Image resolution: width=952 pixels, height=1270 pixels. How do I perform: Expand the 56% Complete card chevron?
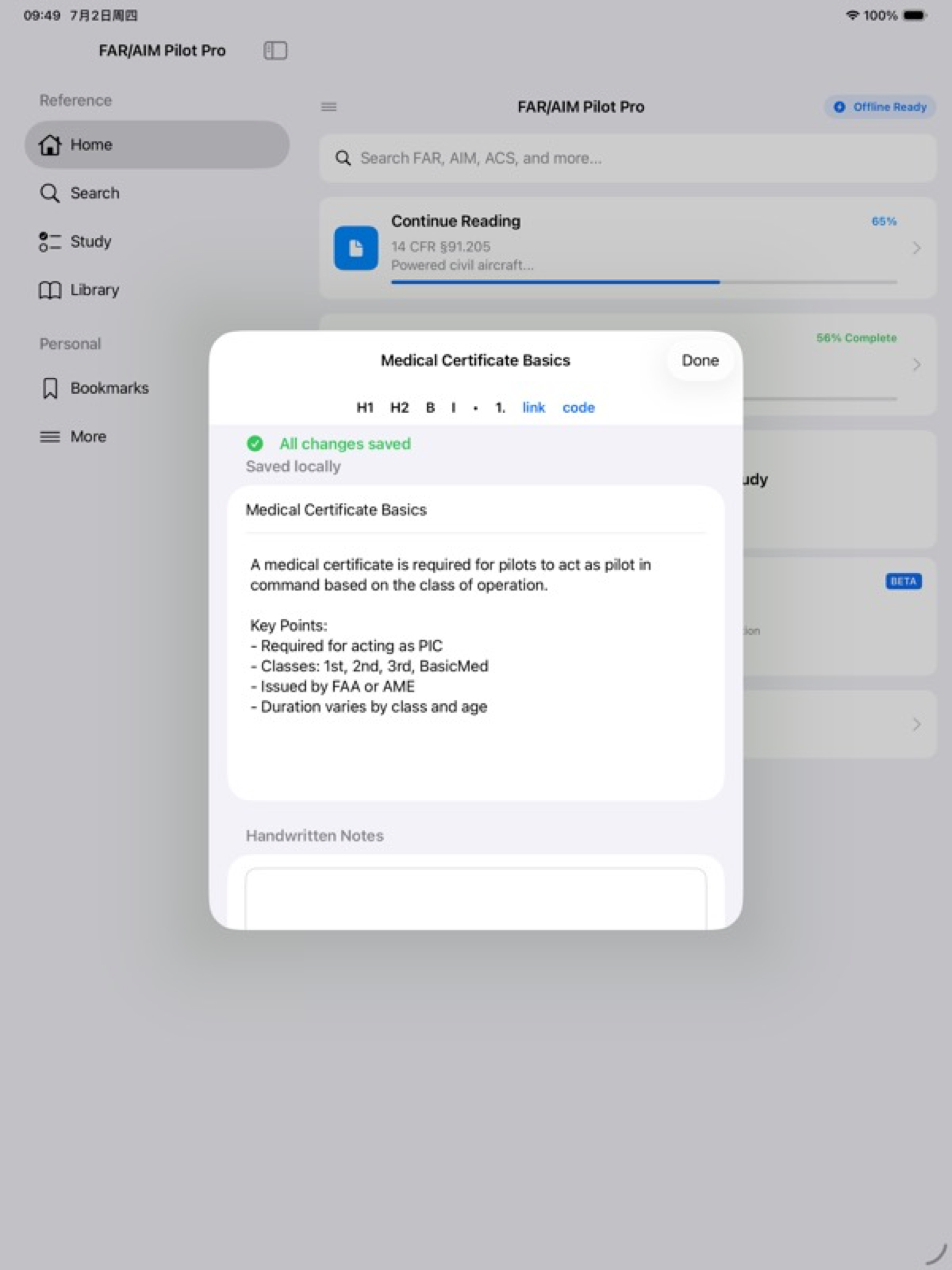916,364
